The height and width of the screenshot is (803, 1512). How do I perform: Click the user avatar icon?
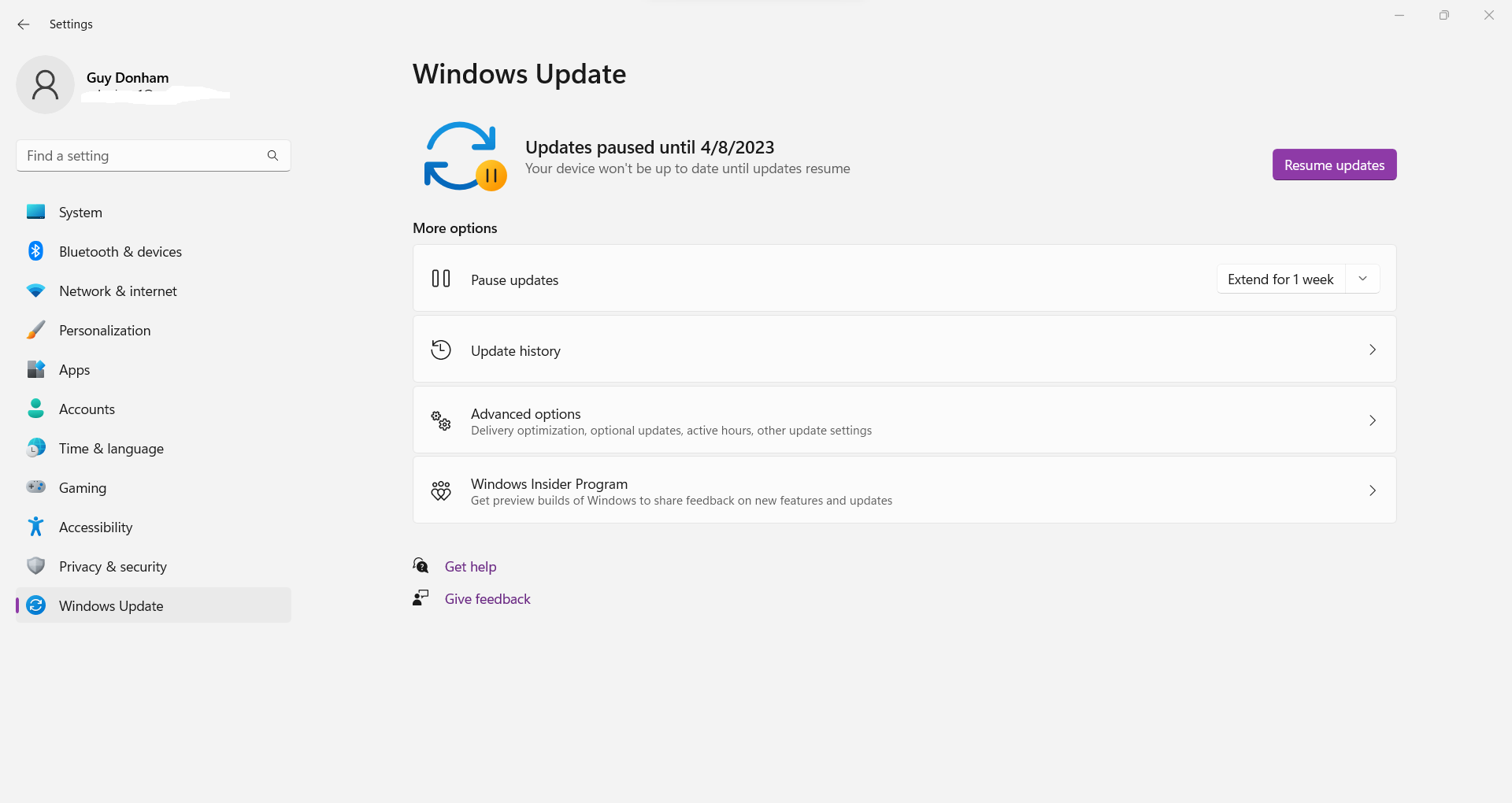coord(45,84)
